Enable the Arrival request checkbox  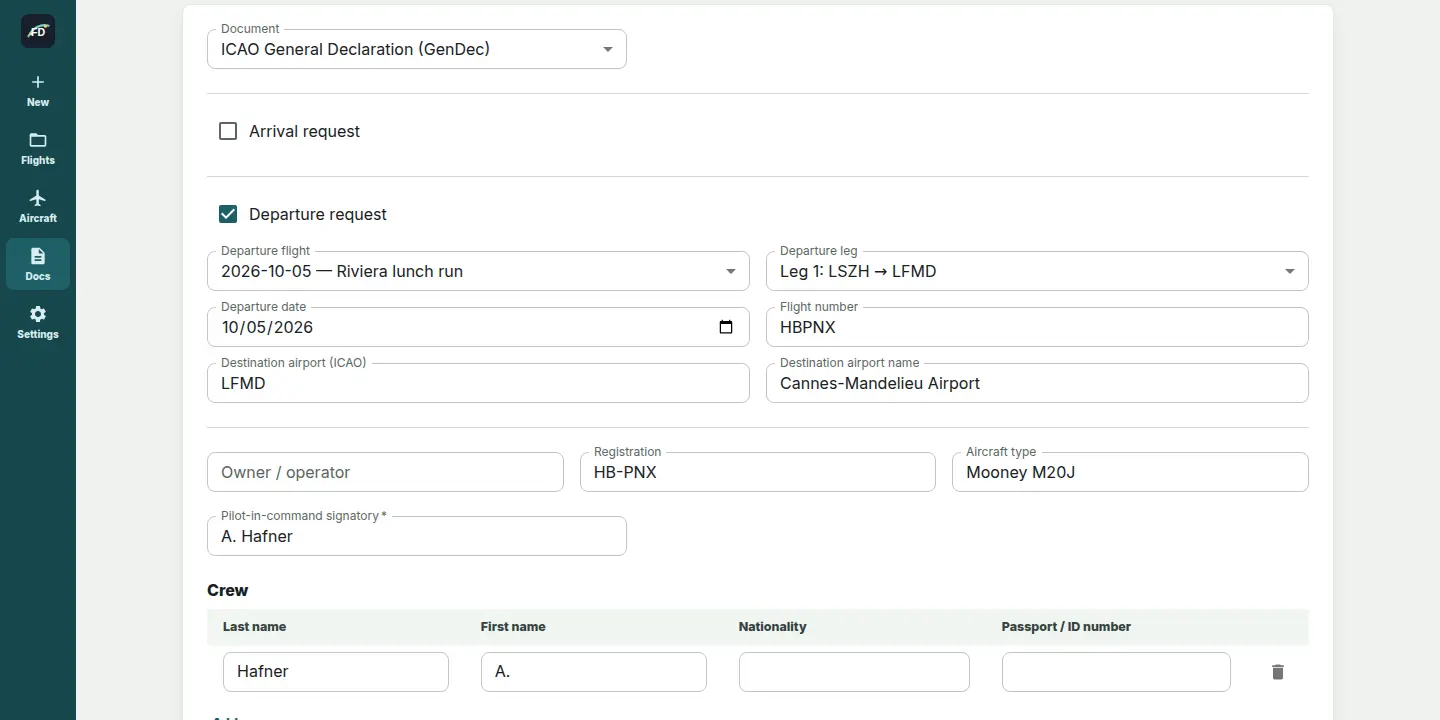(228, 131)
